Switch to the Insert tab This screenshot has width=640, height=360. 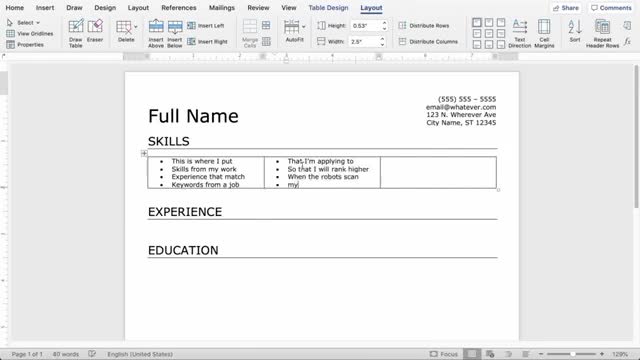(x=45, y=8)
